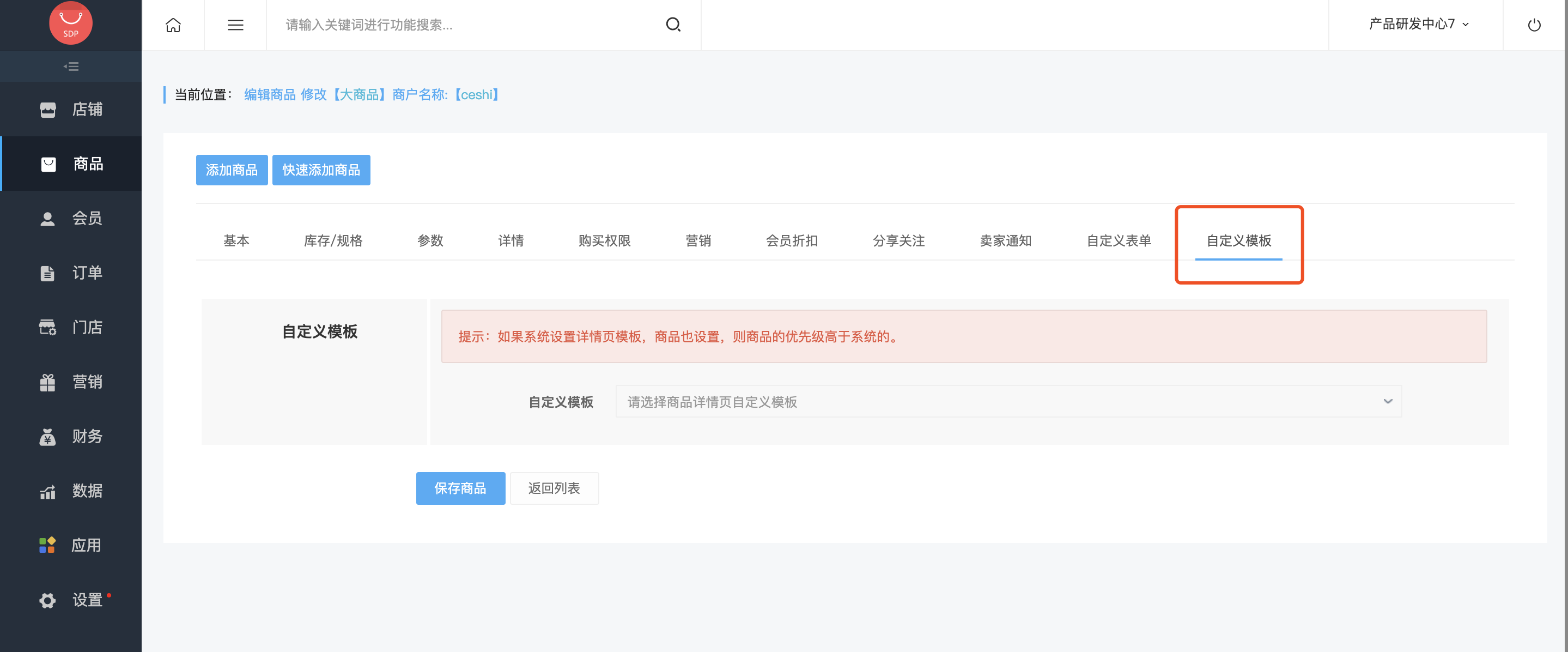Expand the 自定义模板 select dropdown
Image resolution: width=1568 pixels, height=652 pixels.
[1008, 402]
